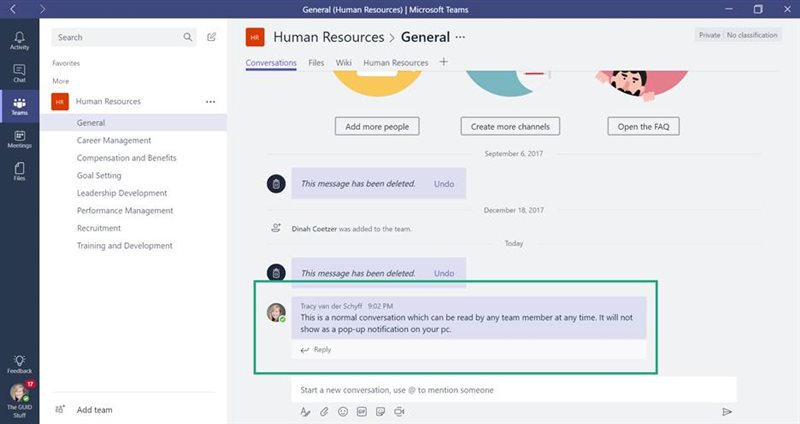Click the Add team link
This screenshot has height=424, width=800.
click(x=94, y=410)
